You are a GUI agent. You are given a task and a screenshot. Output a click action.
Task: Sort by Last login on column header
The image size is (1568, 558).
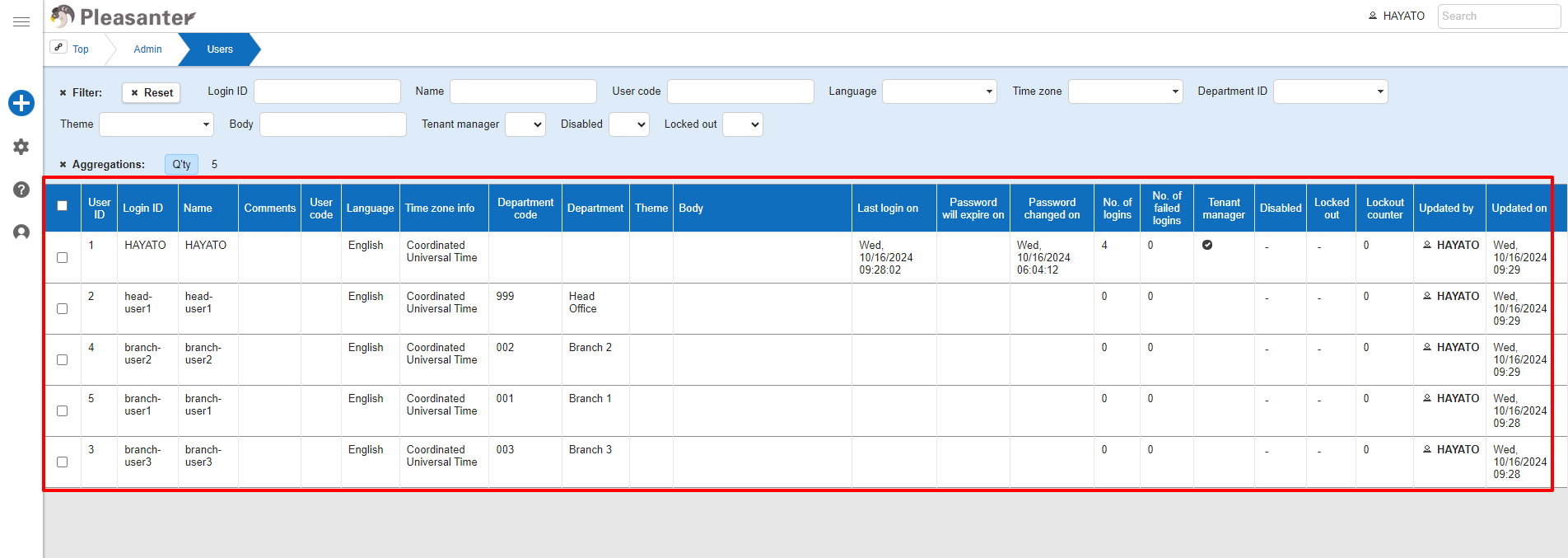(x=894, y=209)
